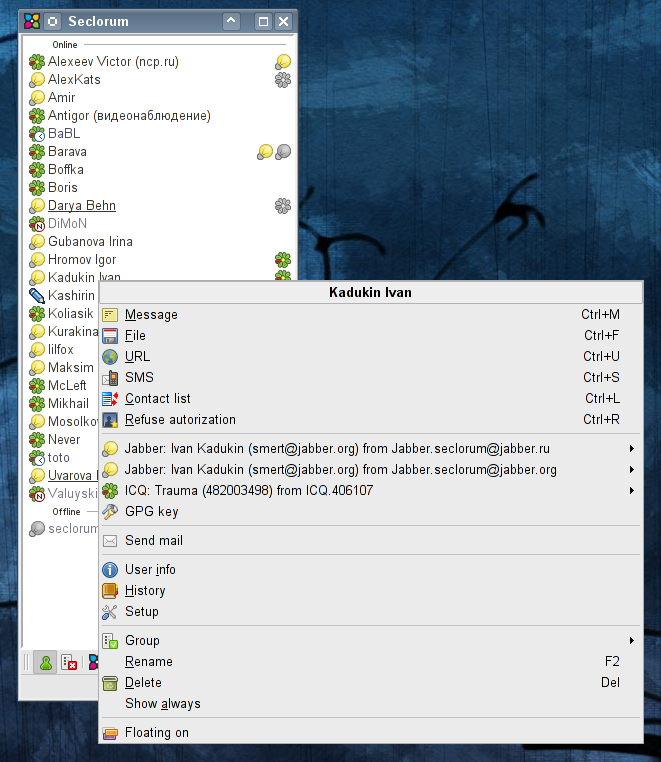This screenshot has height=762, width=661.
Task: Click the green person status icon in toolbar
Action: 46,662
